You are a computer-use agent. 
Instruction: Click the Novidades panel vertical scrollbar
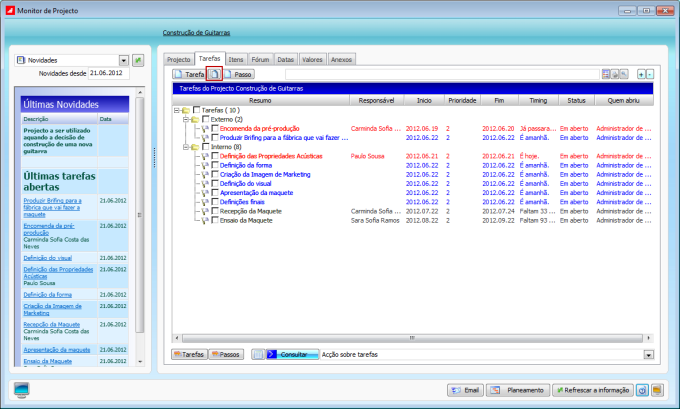[140, 215]
